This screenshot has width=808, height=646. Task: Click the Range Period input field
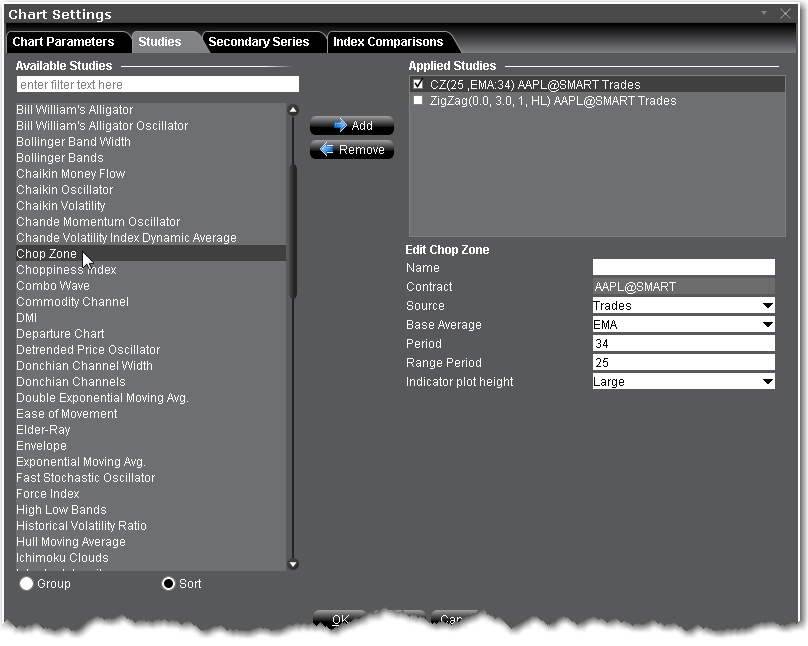click(x=683, y=363)
